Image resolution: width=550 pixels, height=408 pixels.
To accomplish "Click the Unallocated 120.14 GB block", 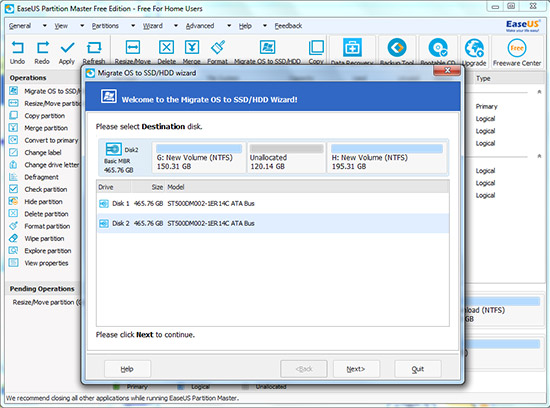I will pyautogui.click(x=286, y=158).
